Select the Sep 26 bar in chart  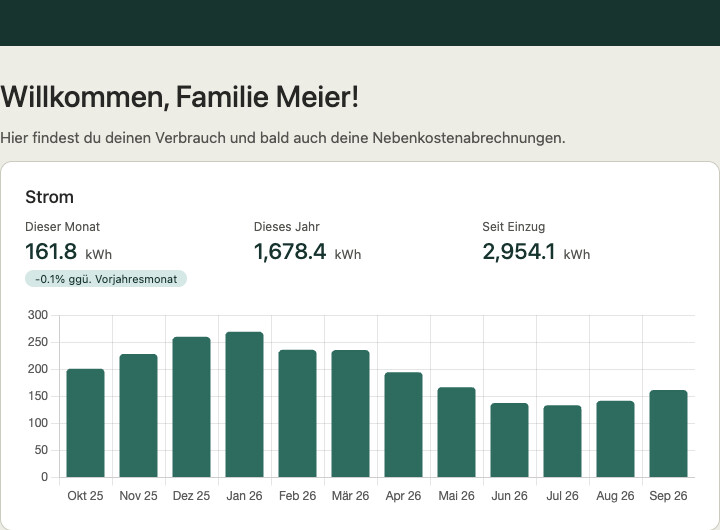tap(669, 434)
